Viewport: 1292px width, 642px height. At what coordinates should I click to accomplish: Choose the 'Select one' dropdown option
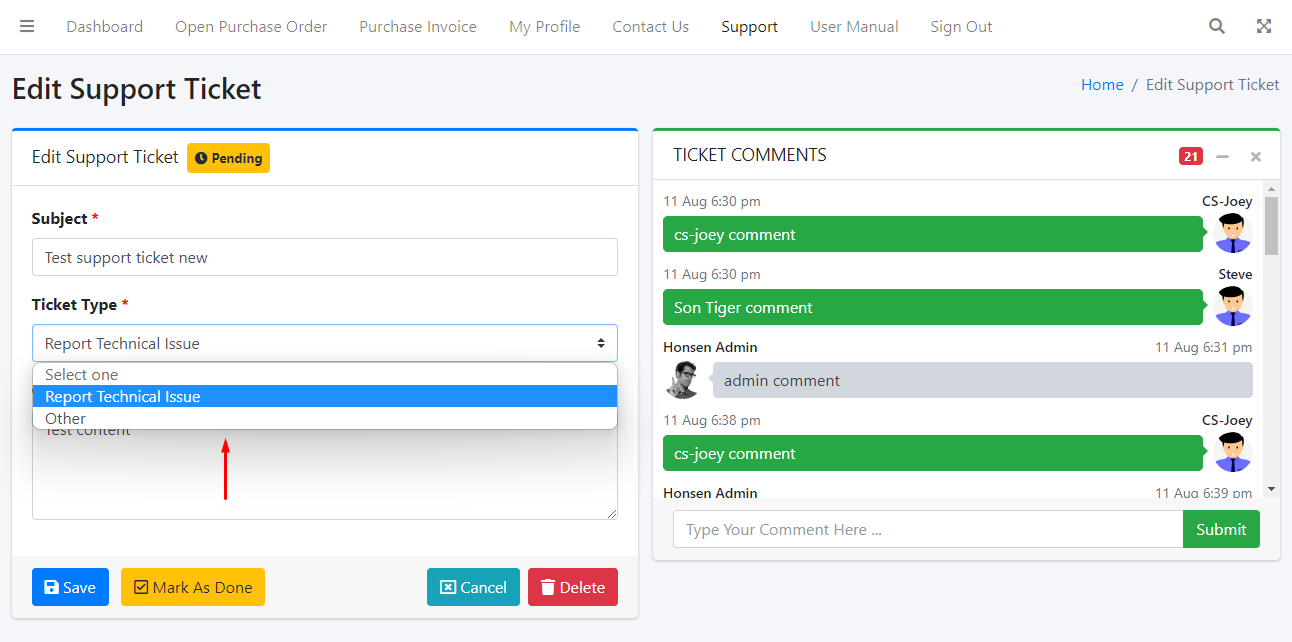tap(82, 375)
